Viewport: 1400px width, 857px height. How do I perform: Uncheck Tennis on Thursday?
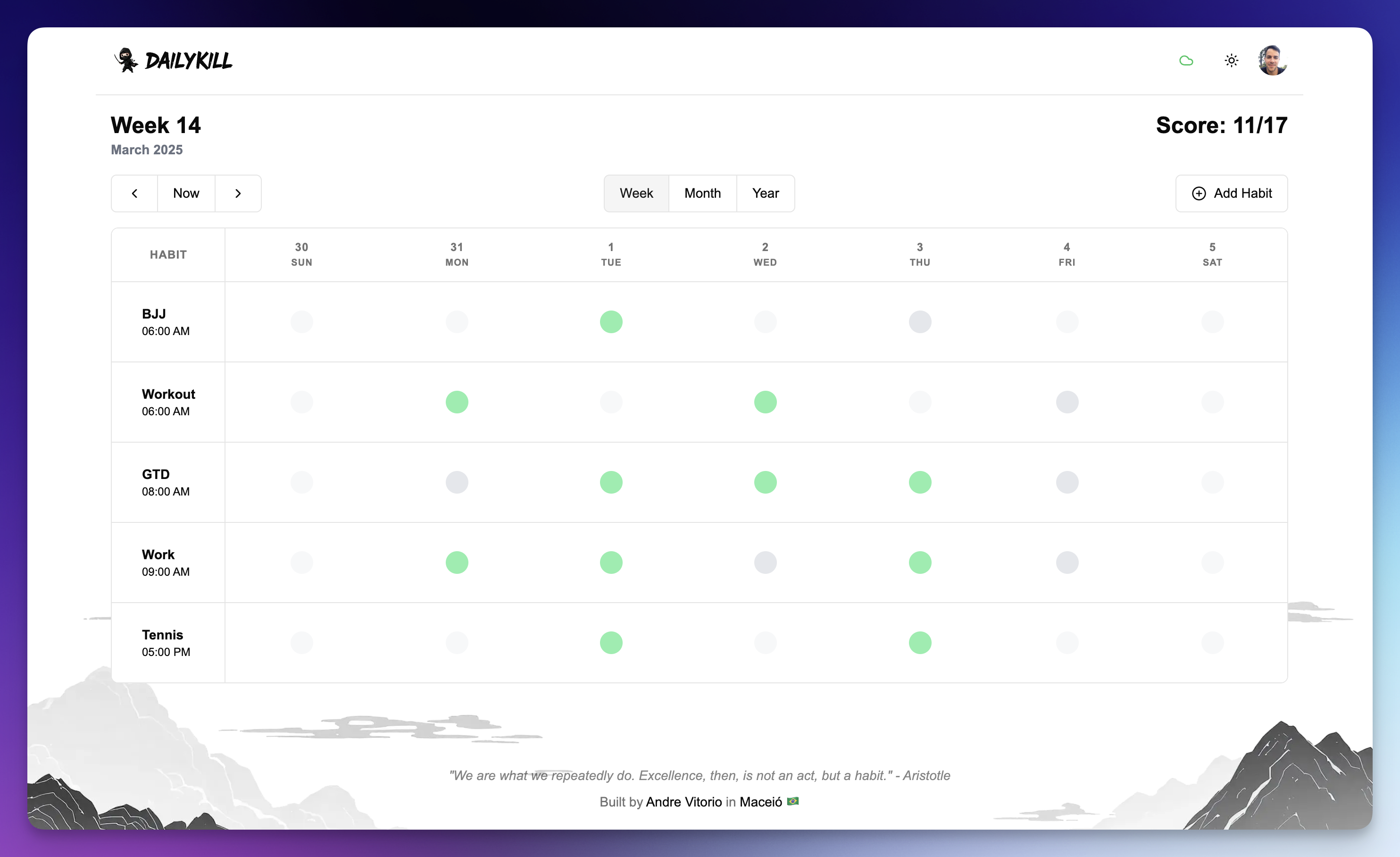(919, 643)
